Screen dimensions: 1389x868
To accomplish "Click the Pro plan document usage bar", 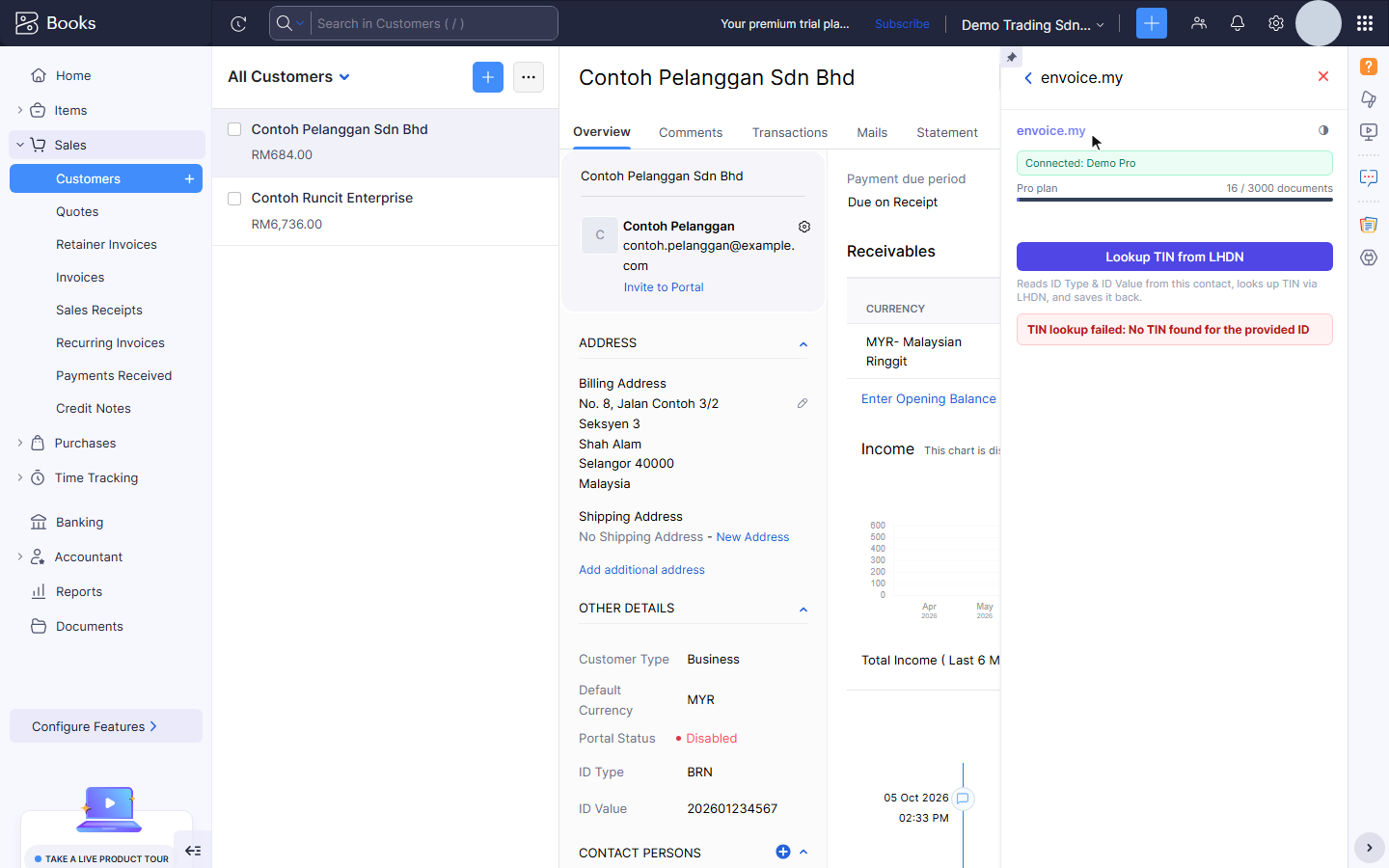I will [1175, 200].
